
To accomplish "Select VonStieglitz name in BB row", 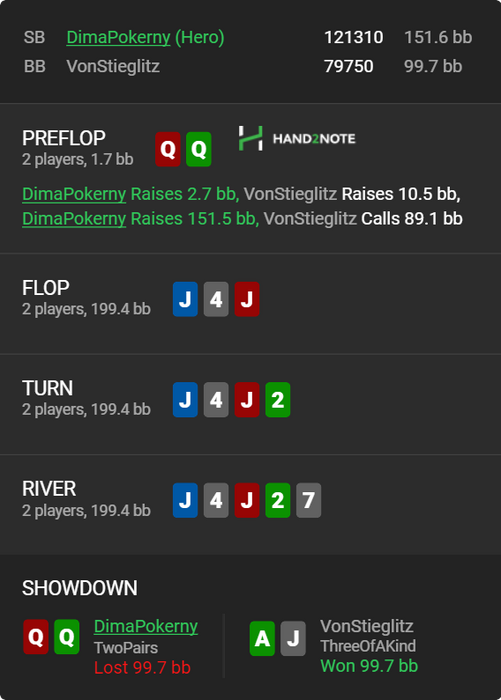I will pyautogui.click(x=113, y=66).
